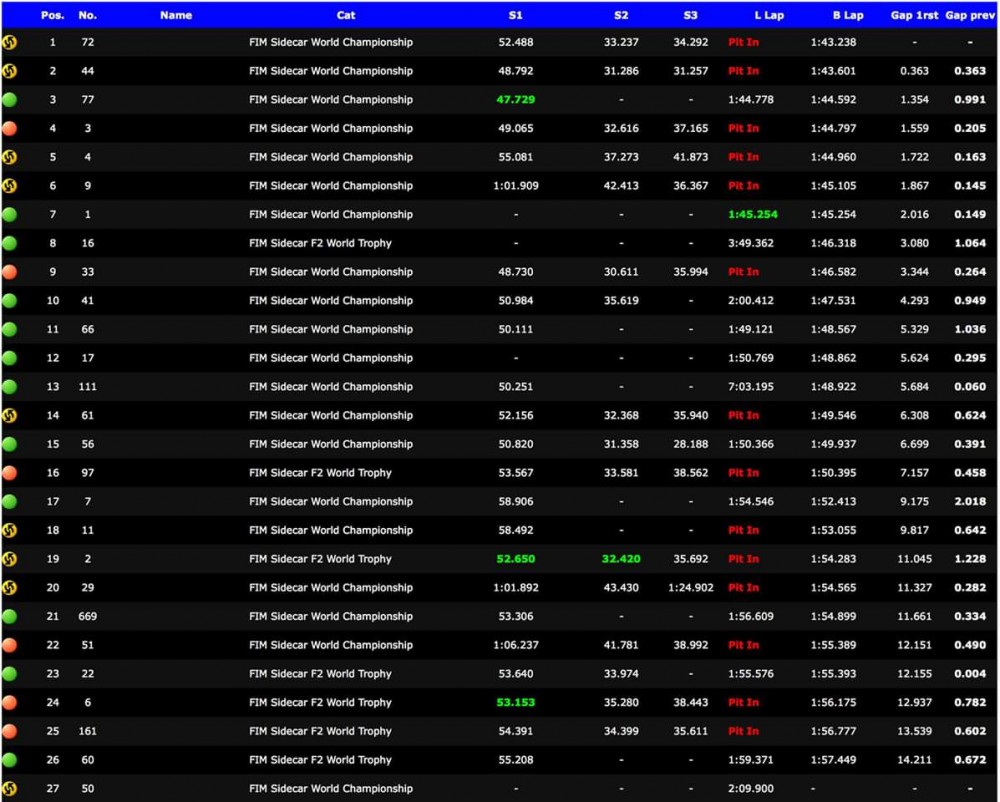1000x802 pixels.
Task: Click the green status dot for position 26
Action: coord(10,760)
